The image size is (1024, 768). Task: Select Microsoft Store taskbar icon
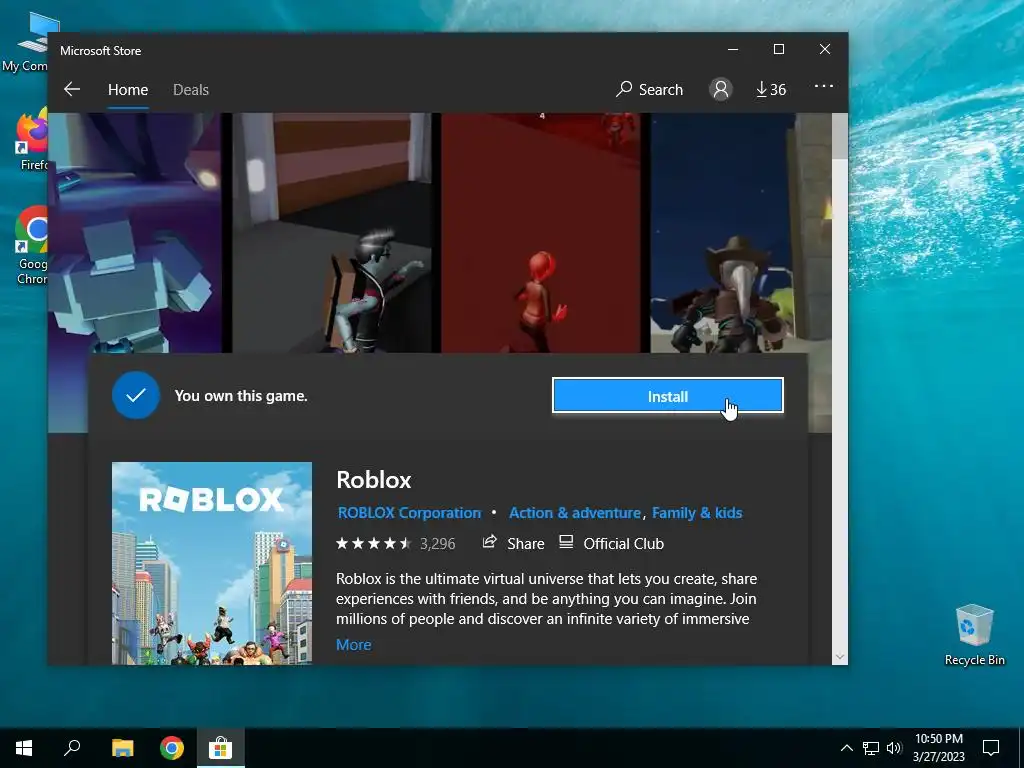coord(221,748)
